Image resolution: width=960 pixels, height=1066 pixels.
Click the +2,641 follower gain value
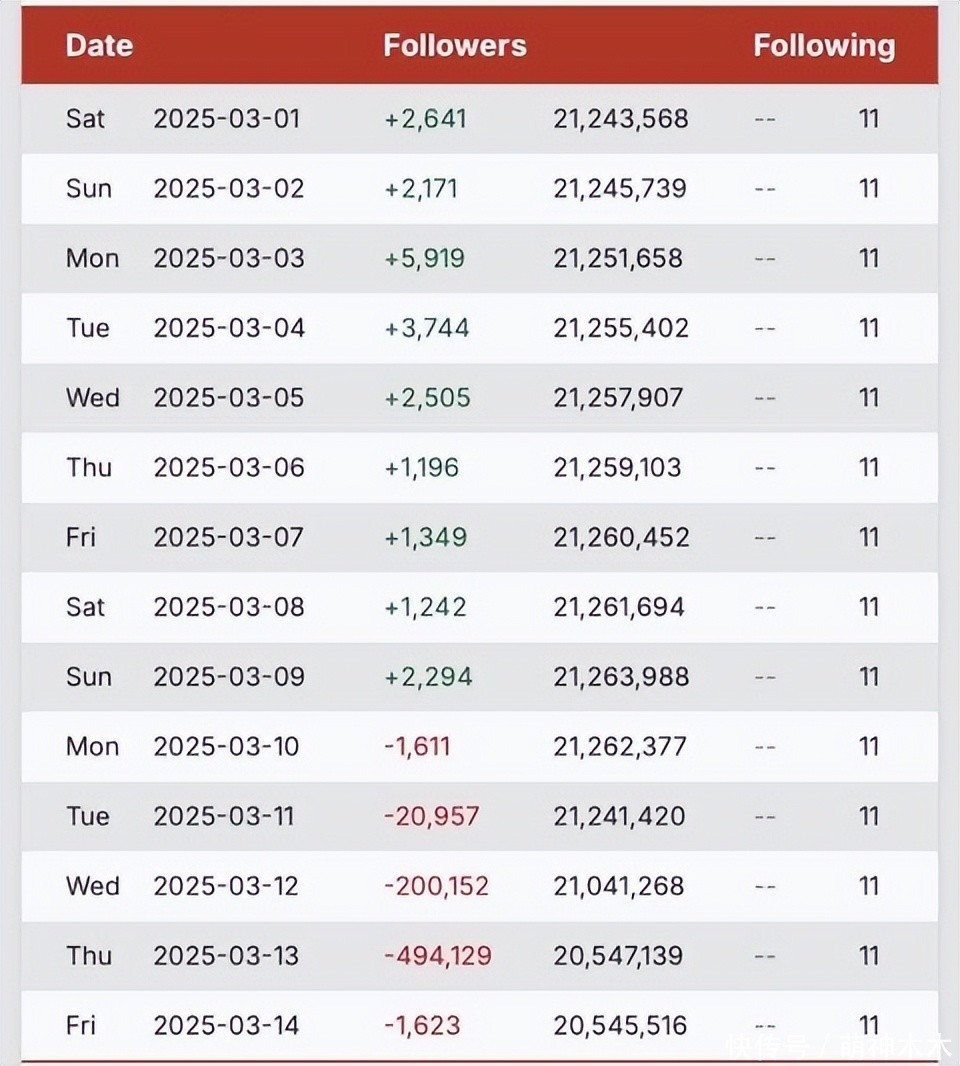[426, 120]
